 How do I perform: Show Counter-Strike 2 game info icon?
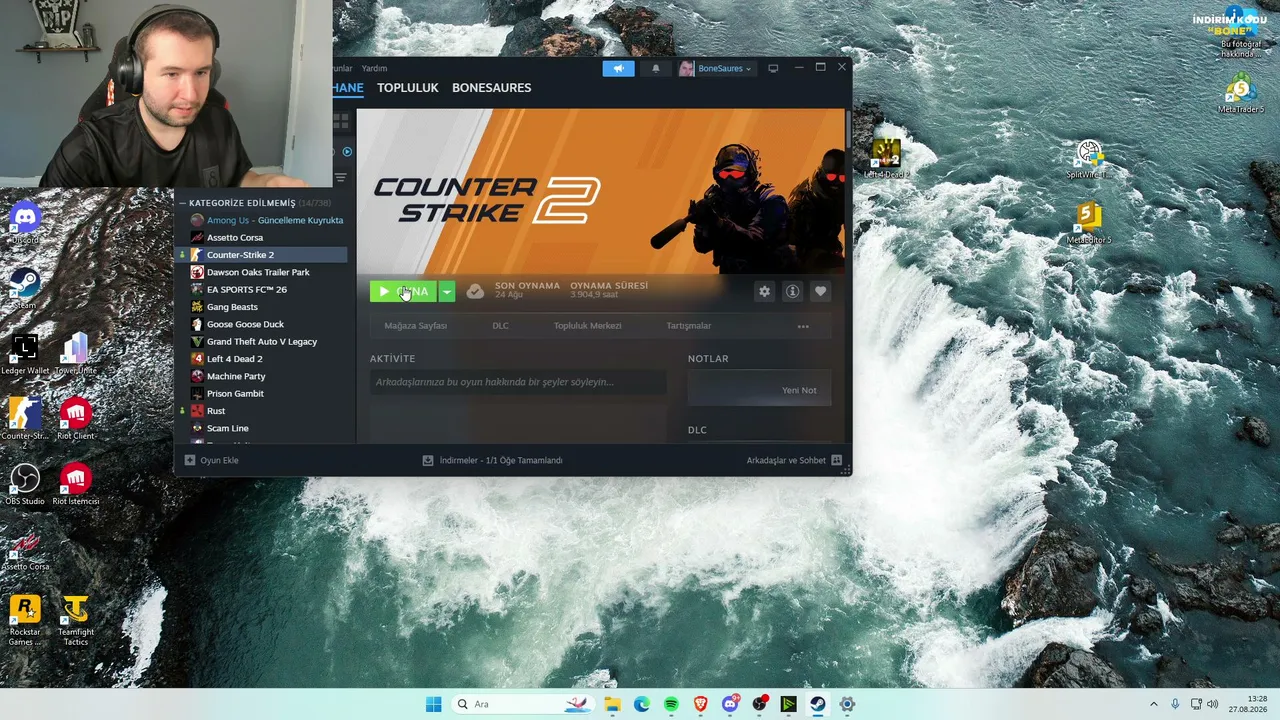(793, 291)
